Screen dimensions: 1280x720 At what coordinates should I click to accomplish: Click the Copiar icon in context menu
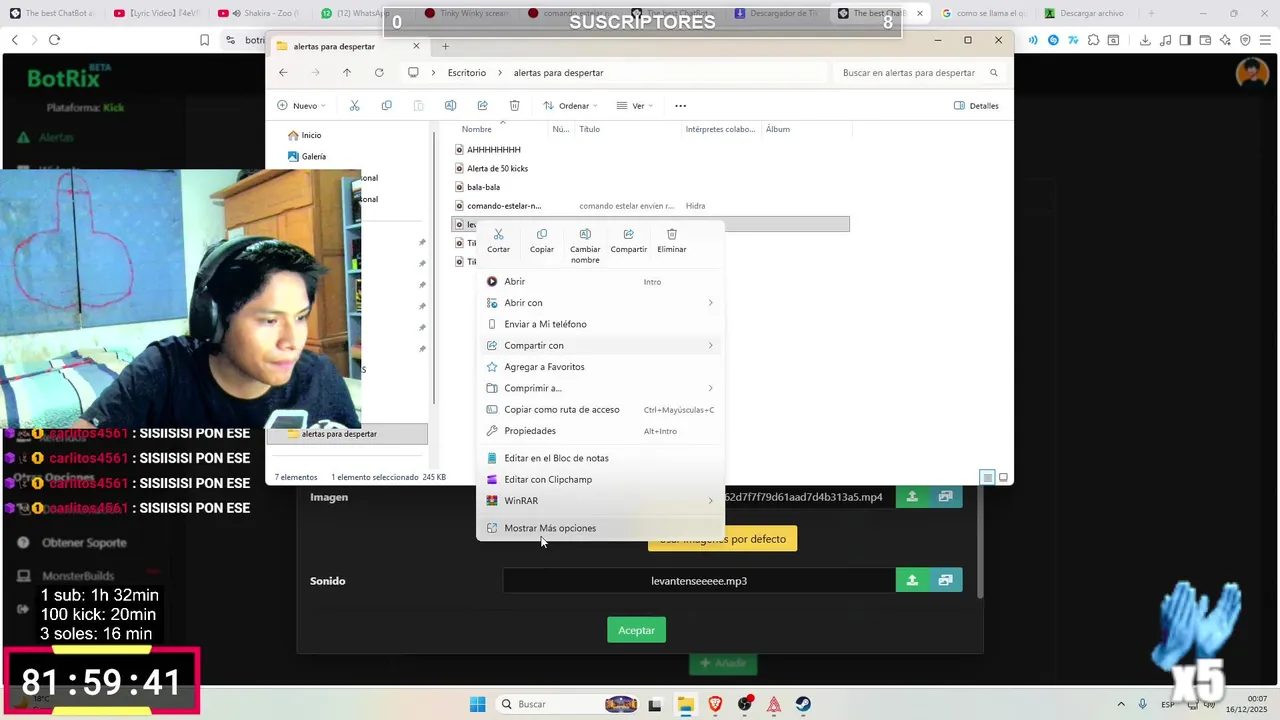click(541, 234)
